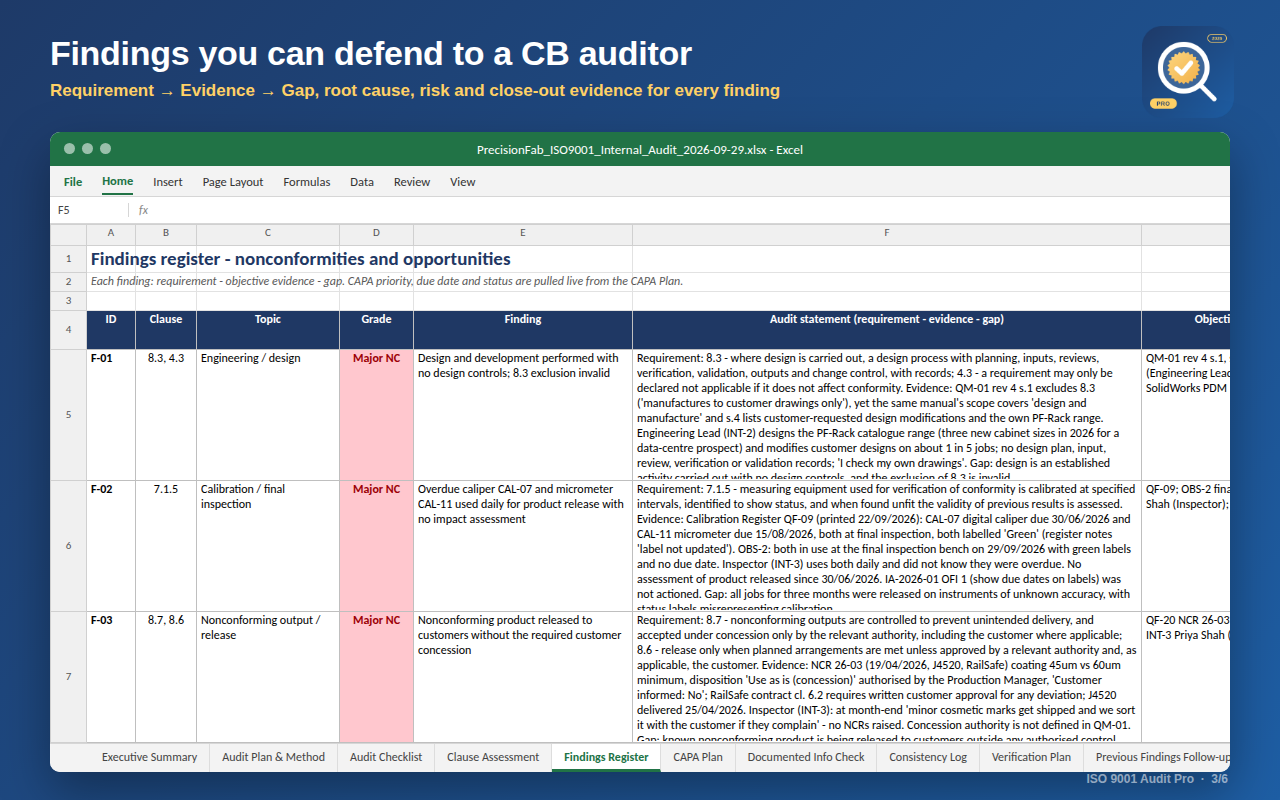Select row 4 header
This screenshot has height=800, width=1280.
pyautogui.click(x=69, y=329)
